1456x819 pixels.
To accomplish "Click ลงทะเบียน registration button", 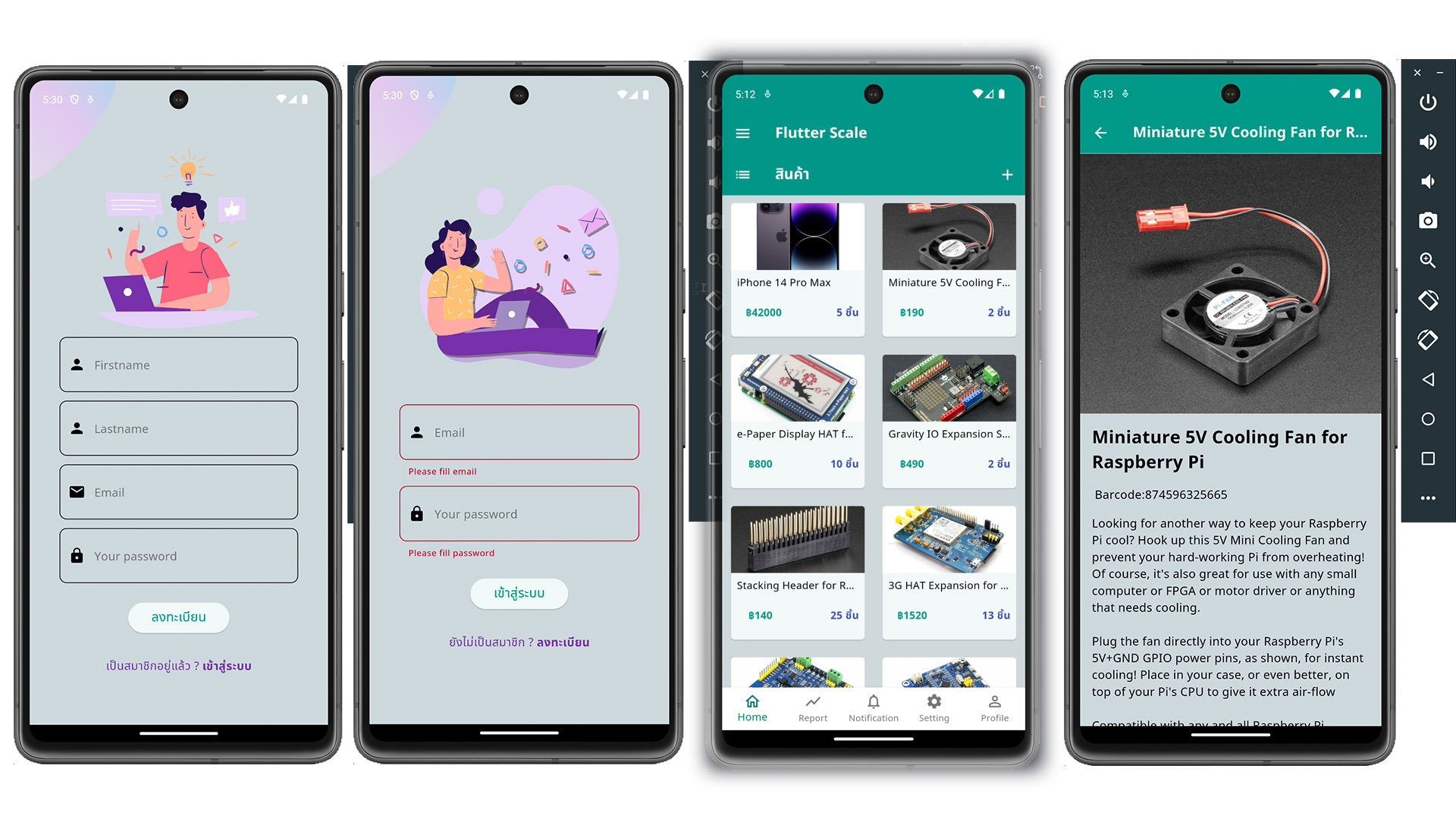I will point(180,616).
